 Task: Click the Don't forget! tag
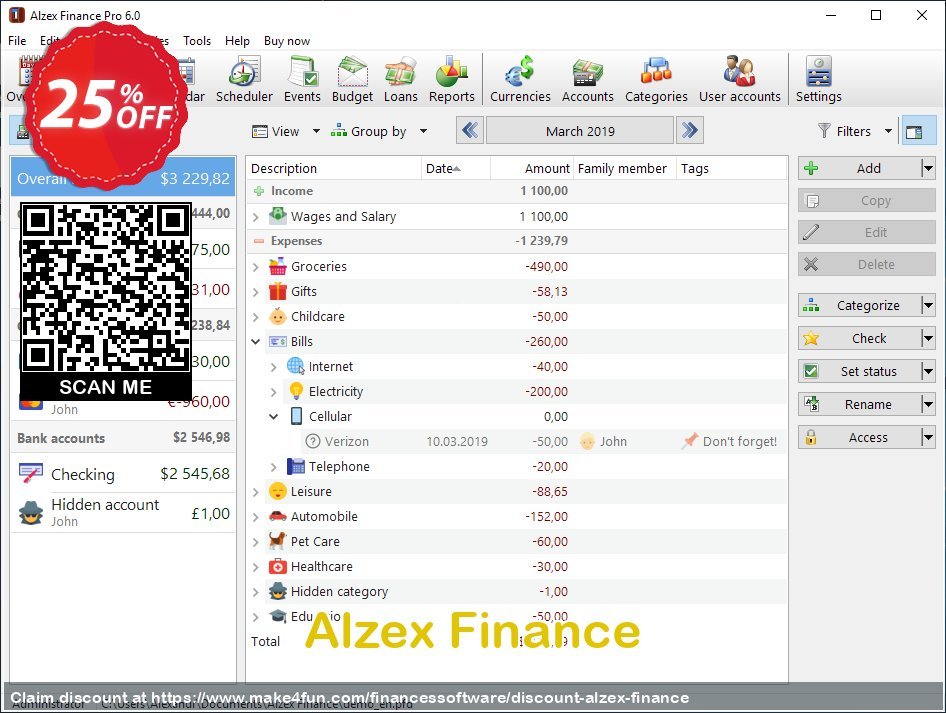[x=729, y=442]
